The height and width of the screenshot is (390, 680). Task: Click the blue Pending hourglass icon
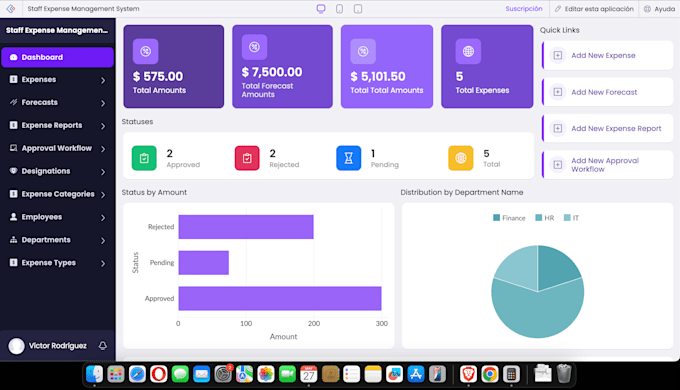349,158
